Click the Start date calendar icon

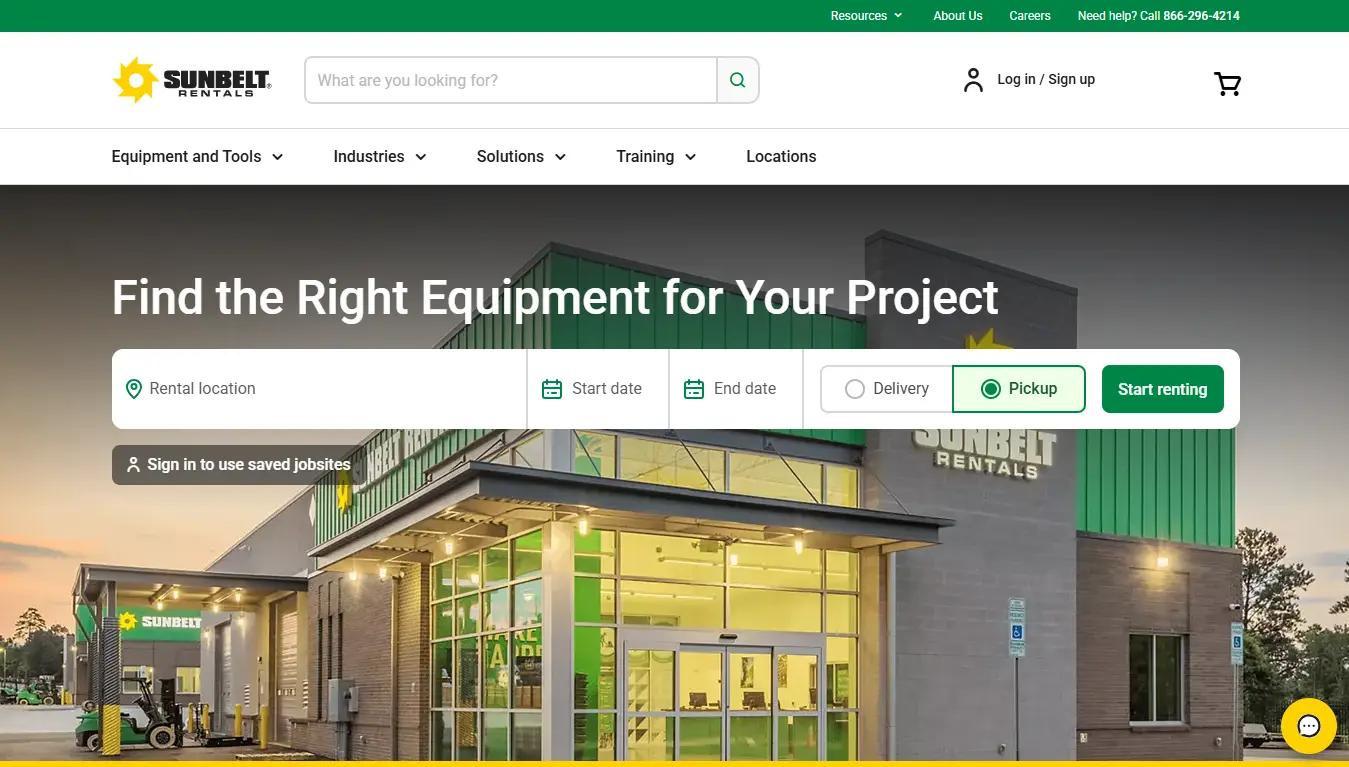[x=552, y=389]
